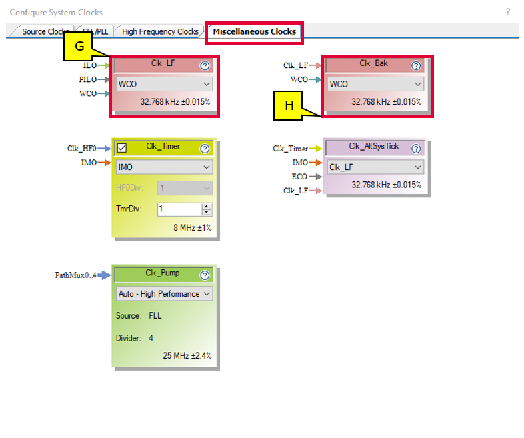Screen dimensions: 524x438
Task: Switch to the Source Clocks tab
Action: click(43, 32)
